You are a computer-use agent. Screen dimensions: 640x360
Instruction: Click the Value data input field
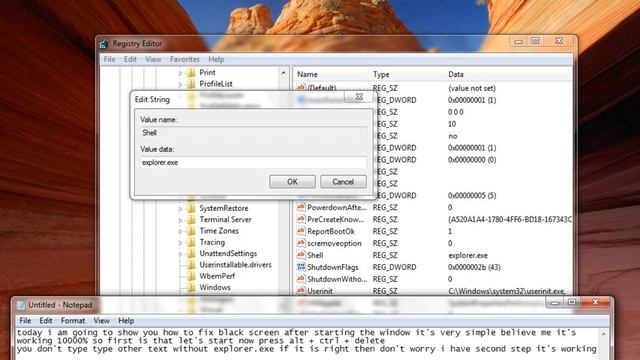253,162
